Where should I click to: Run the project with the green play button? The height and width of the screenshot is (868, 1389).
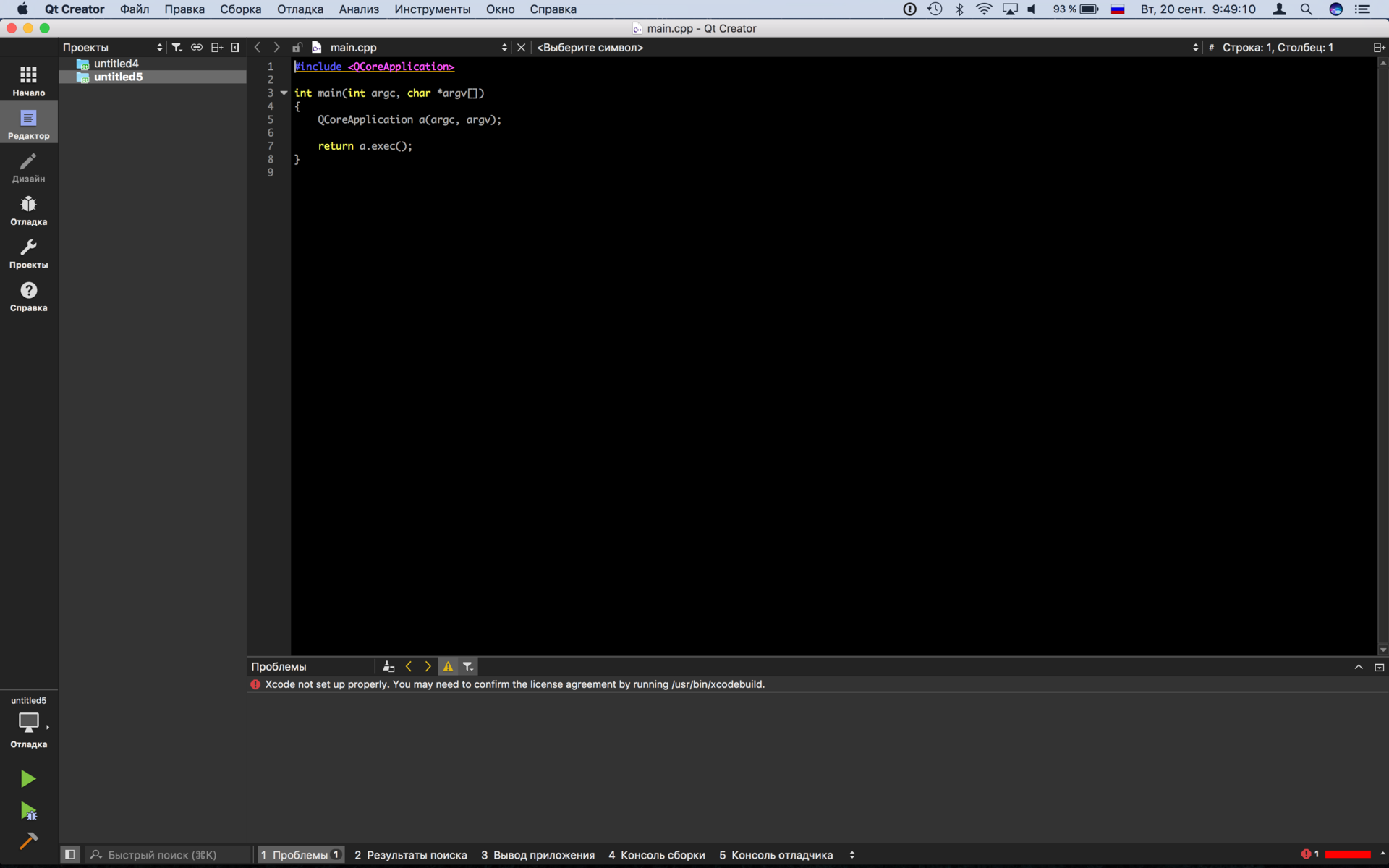[x=28, y=778]
